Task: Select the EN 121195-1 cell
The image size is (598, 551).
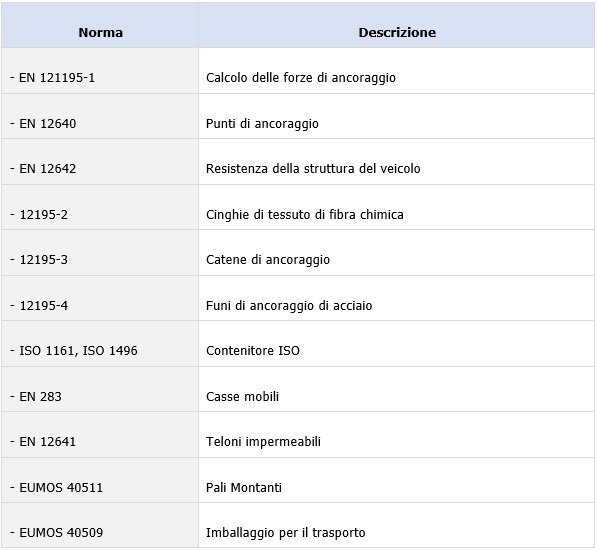Action: pyautogui.click(x=100, y=71)
